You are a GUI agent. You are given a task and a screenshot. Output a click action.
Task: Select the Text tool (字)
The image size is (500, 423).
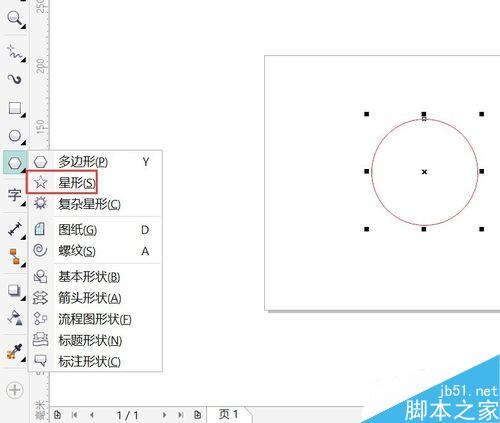point(14,195)
